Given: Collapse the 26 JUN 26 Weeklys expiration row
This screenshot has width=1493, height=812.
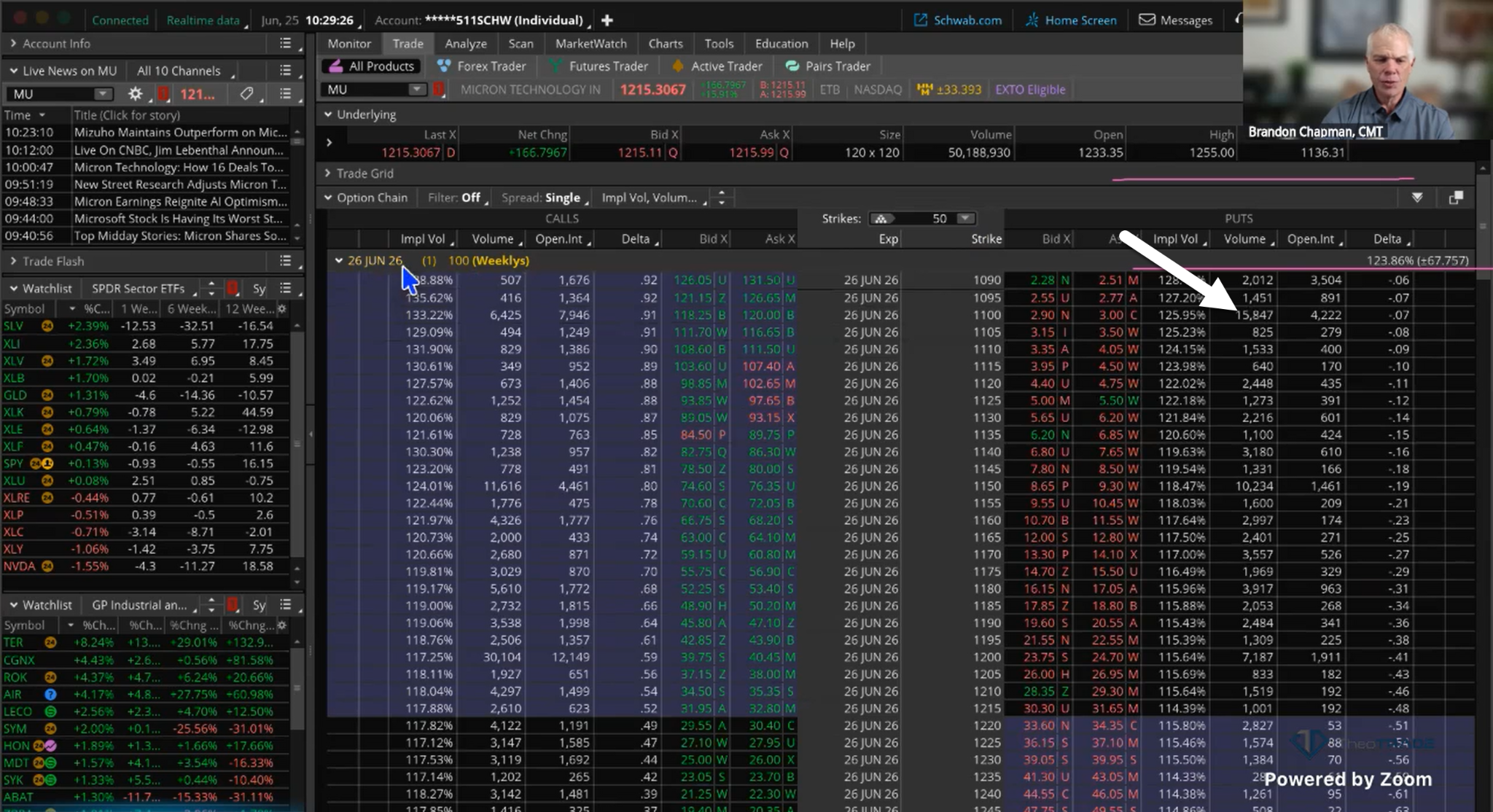Looking at the screenshot, I should [338, 260].
